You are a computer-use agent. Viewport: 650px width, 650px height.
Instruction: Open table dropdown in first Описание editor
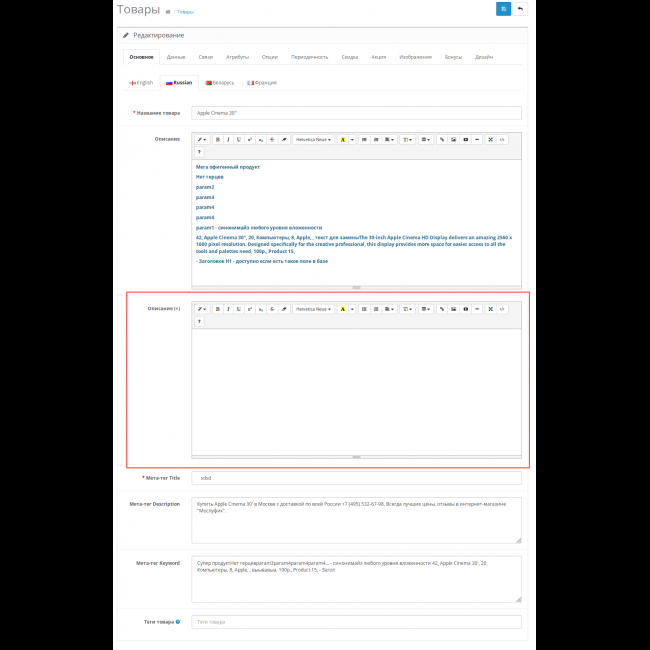[x=425, y=140]
